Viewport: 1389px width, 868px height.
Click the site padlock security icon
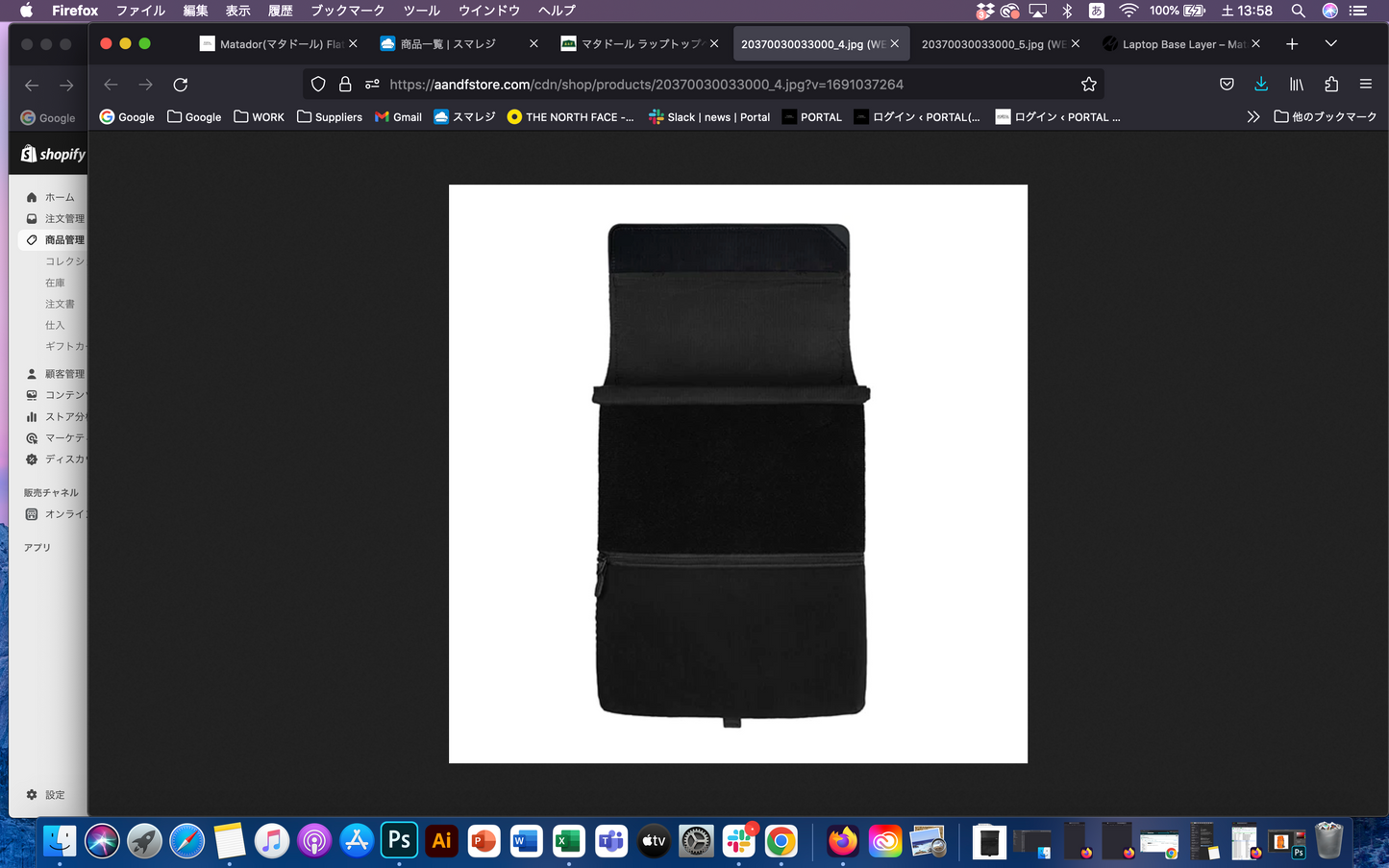click(x=345, y=85)
